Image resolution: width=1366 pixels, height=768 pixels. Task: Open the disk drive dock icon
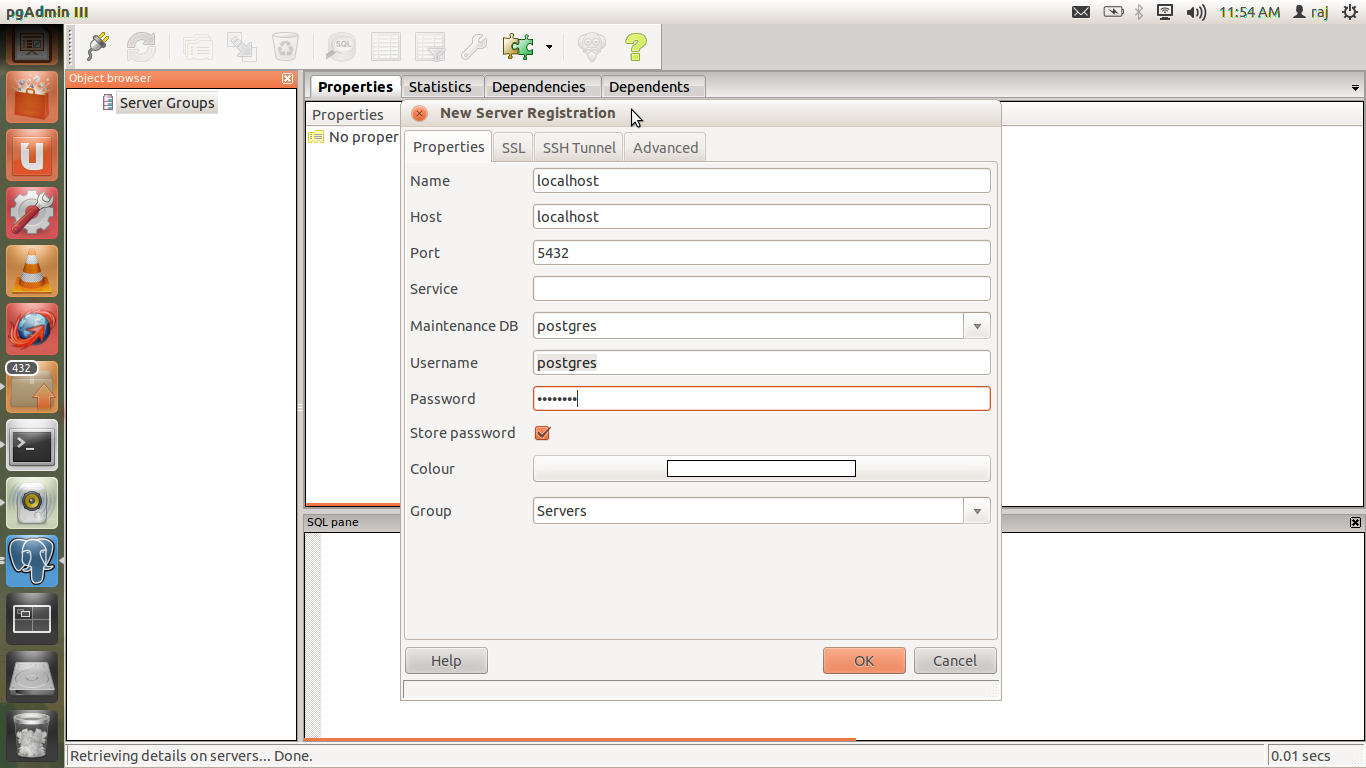[x=32, y=678]
